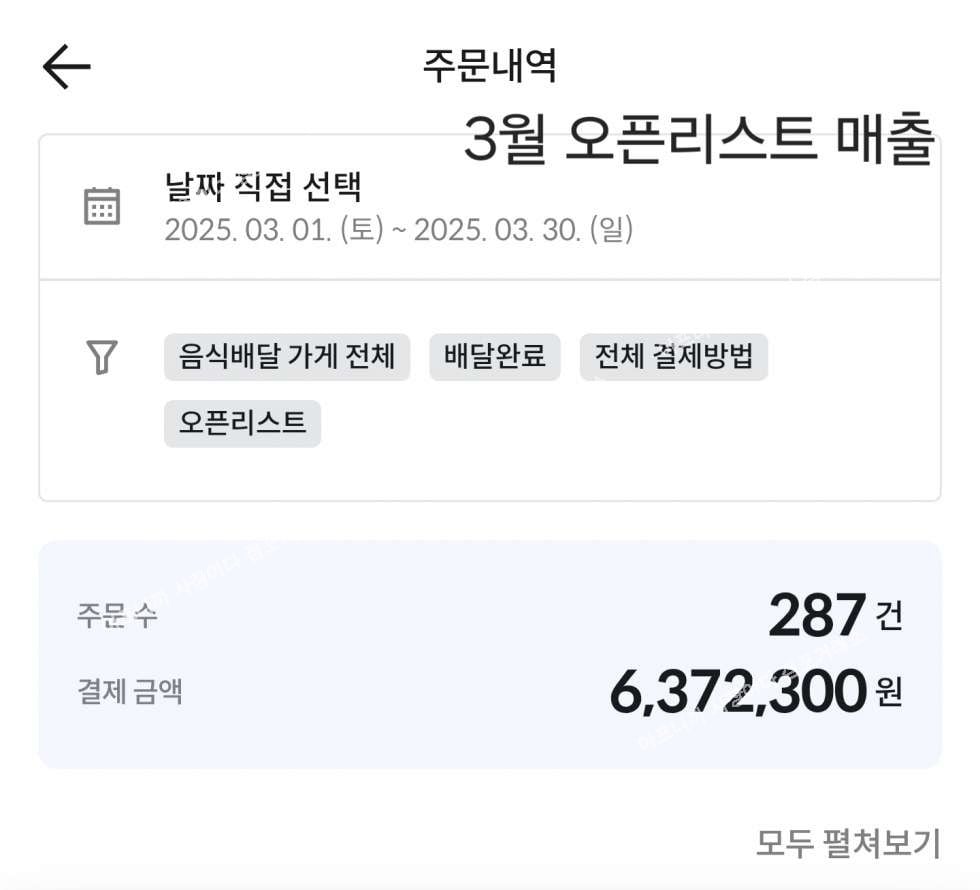The height and width of the screenshot is (890, 980).
Task: Open the 전체 결제방법 filter chip
Action: click(x=674, y=357)
